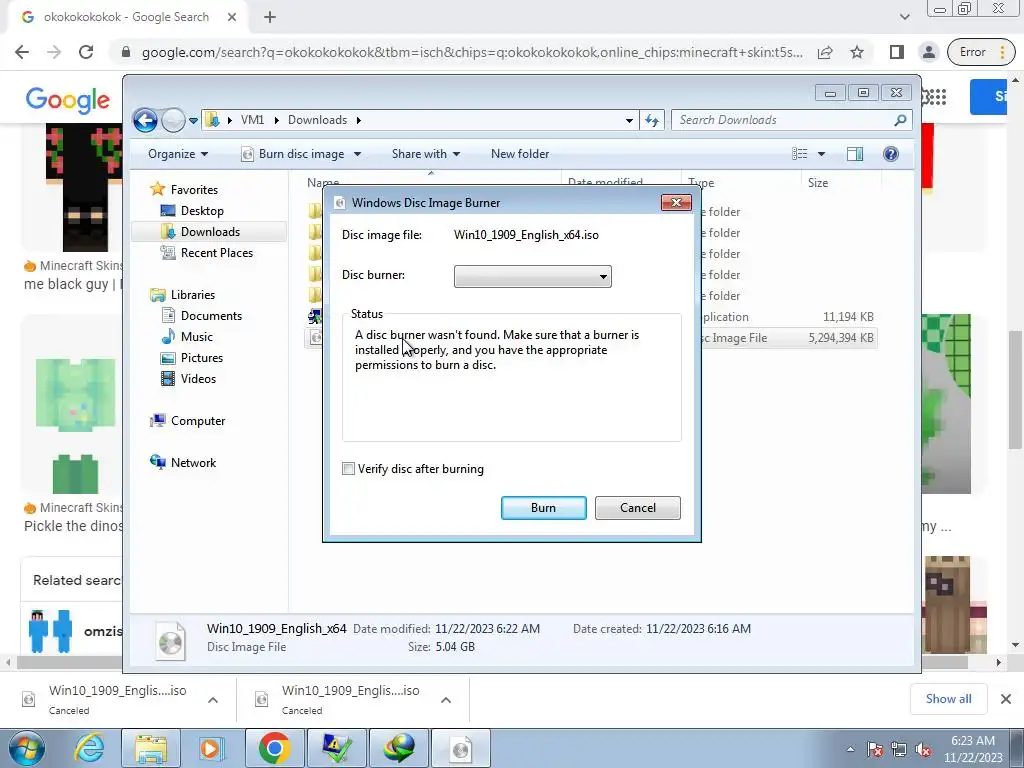The image size is (1024, 768).
Task: Click VM1 in the address breadcrumb
Action: point(252,120)
